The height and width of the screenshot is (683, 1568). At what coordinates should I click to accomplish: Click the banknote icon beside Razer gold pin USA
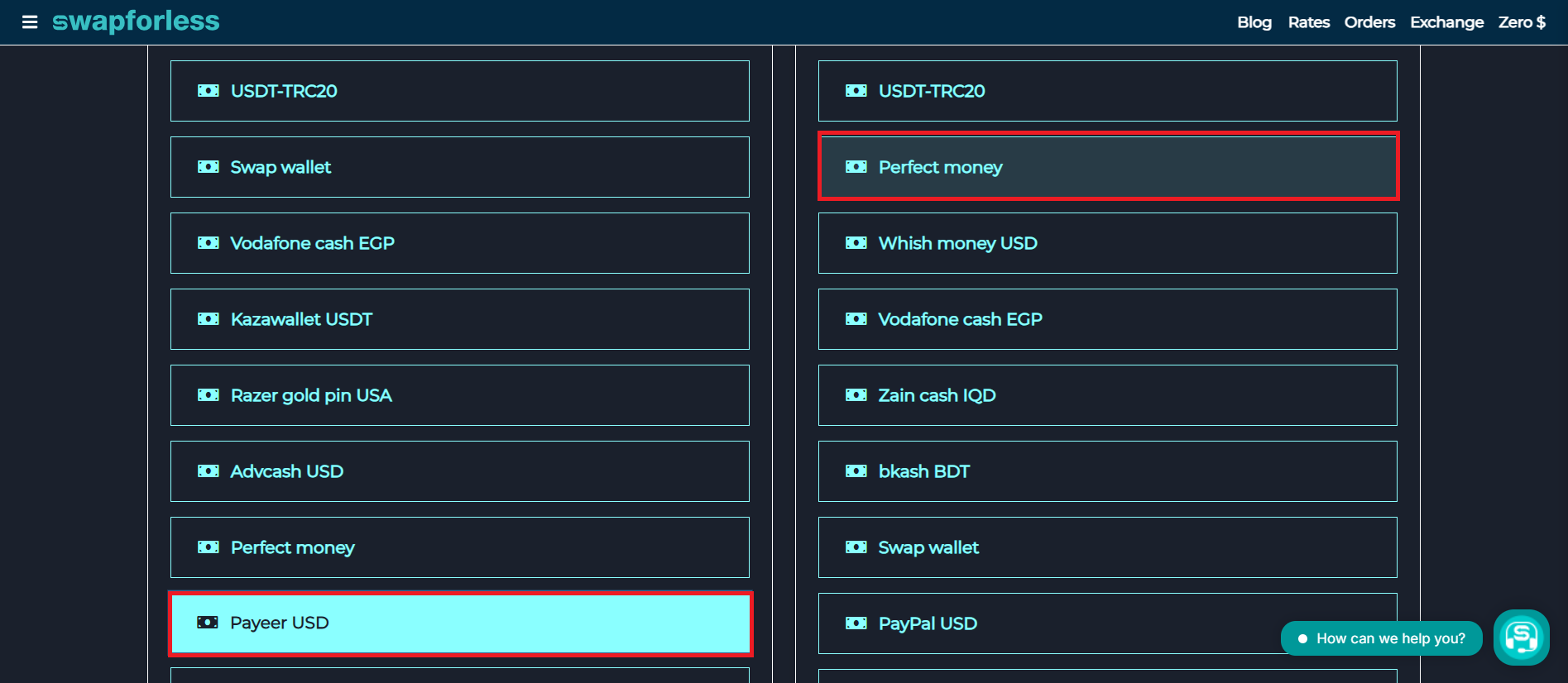(x=209, y=395)
